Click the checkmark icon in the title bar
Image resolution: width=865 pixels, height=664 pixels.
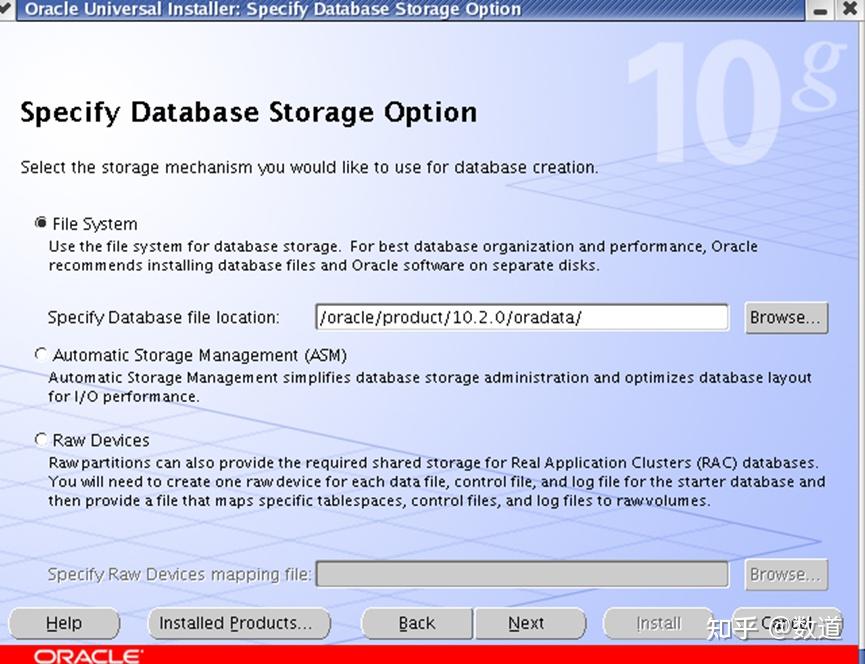coord(9,9)
